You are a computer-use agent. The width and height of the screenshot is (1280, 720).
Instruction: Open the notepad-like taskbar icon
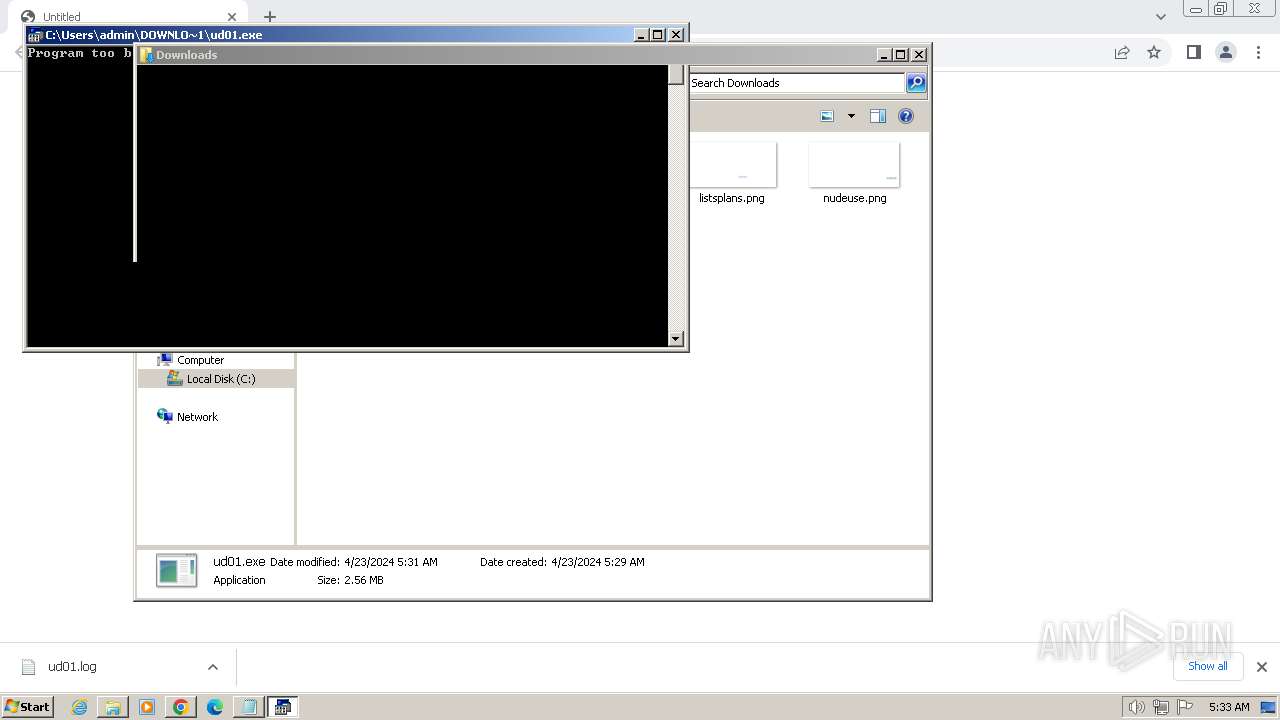coord(248,707)
